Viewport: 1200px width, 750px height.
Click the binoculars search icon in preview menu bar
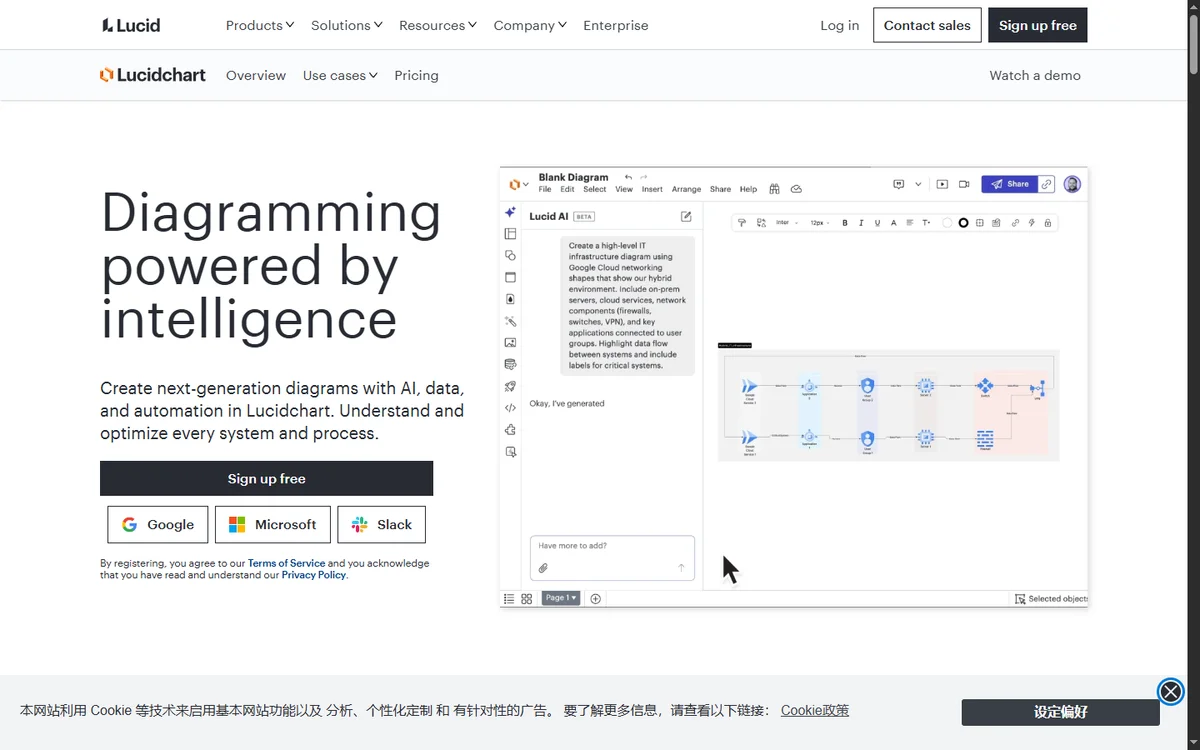[774, 188]
